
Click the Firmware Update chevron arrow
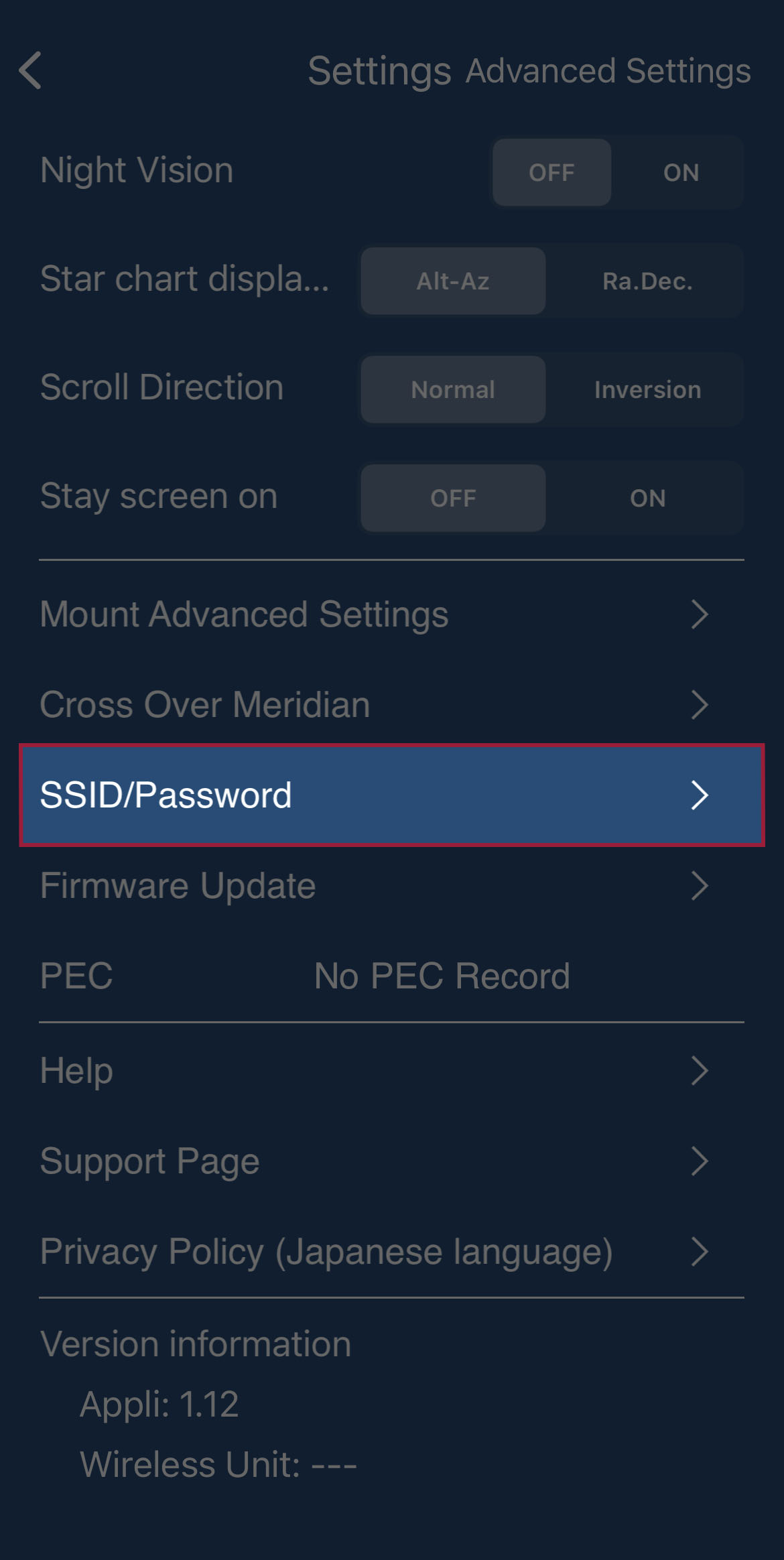[x=699, y=886]
